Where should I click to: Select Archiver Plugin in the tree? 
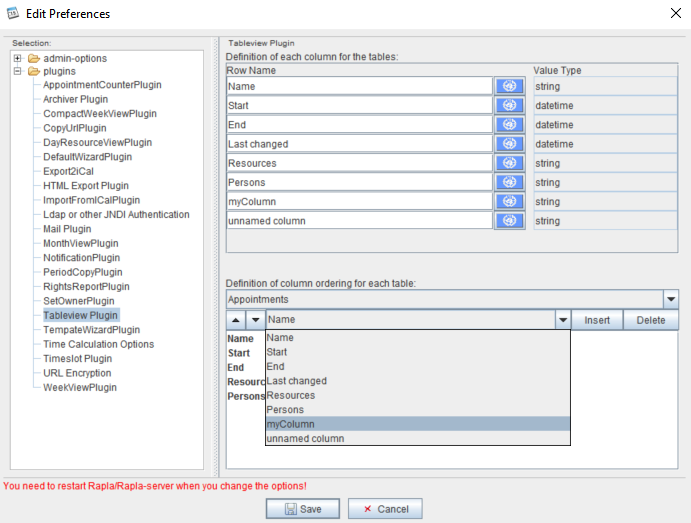75,99
